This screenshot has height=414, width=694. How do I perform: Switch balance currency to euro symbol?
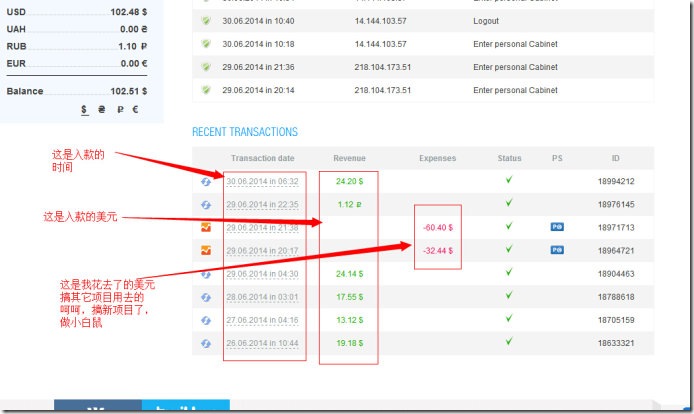[x=135, y=111]
